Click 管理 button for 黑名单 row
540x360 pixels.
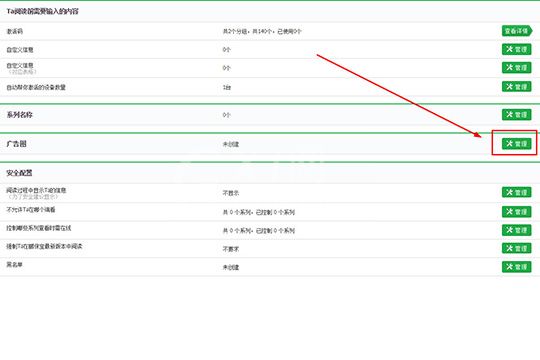point(517,267)
